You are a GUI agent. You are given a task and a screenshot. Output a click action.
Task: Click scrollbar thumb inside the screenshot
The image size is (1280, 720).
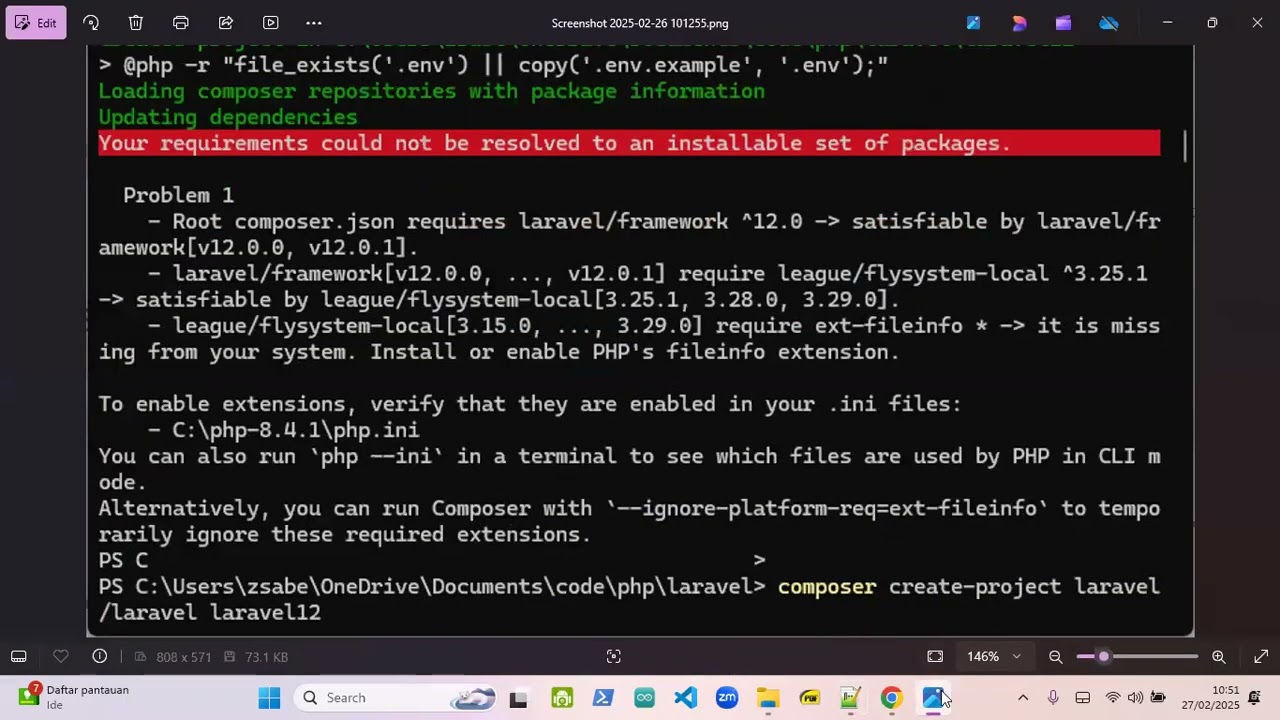[x=1185, y=145]
